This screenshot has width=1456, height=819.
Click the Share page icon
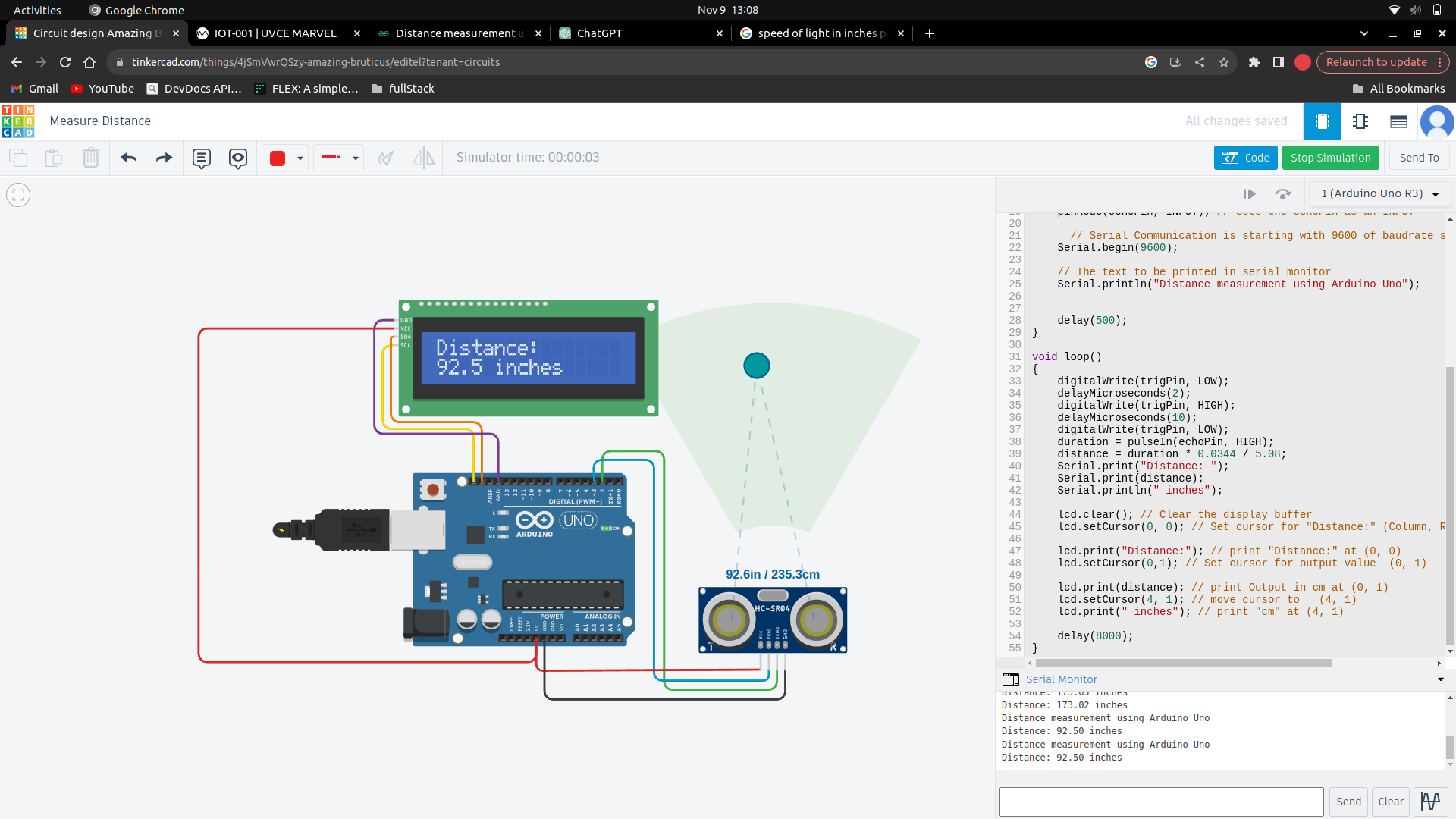tap(1200, 62)
